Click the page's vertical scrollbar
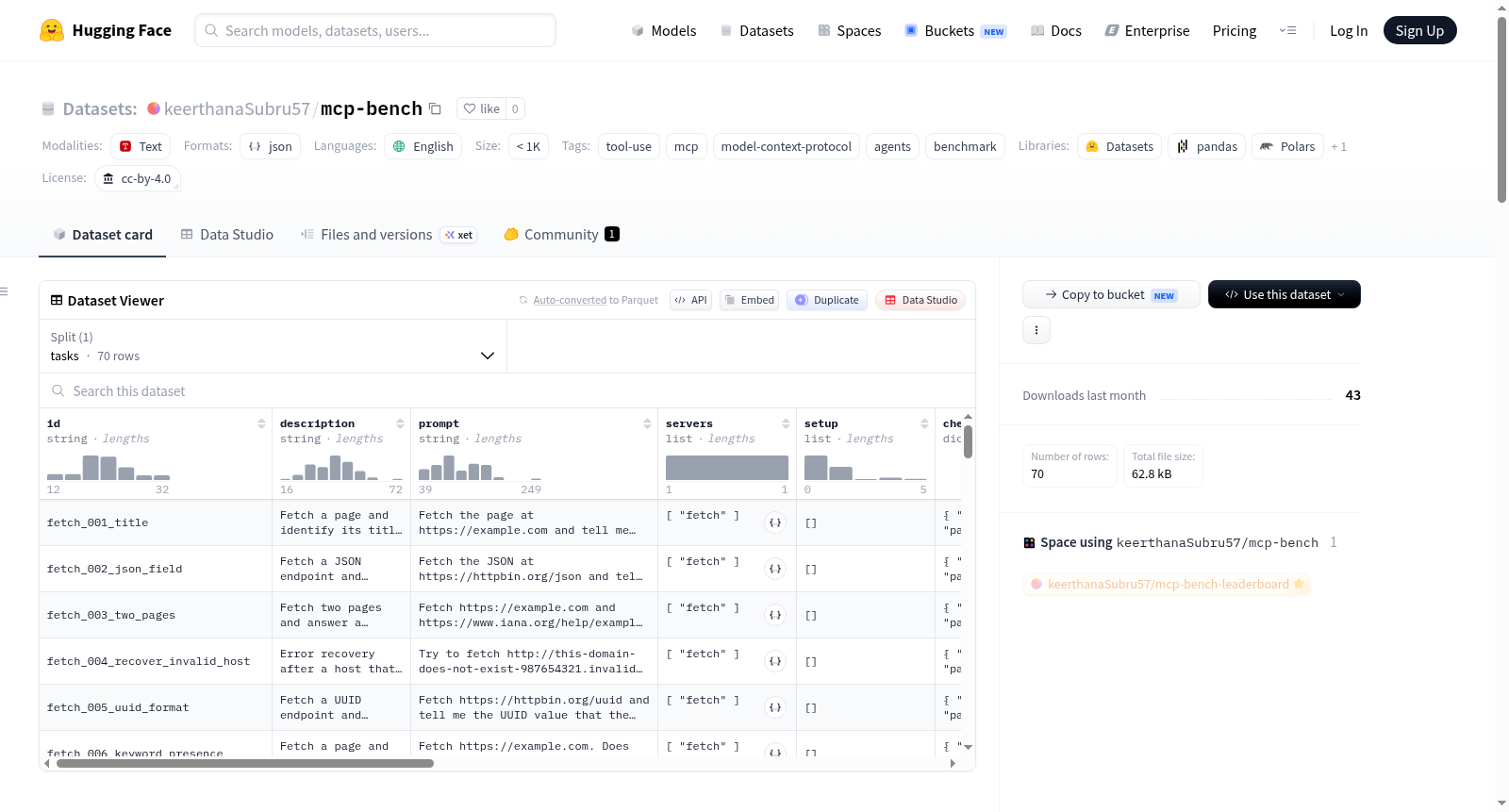 [1501, 108]
